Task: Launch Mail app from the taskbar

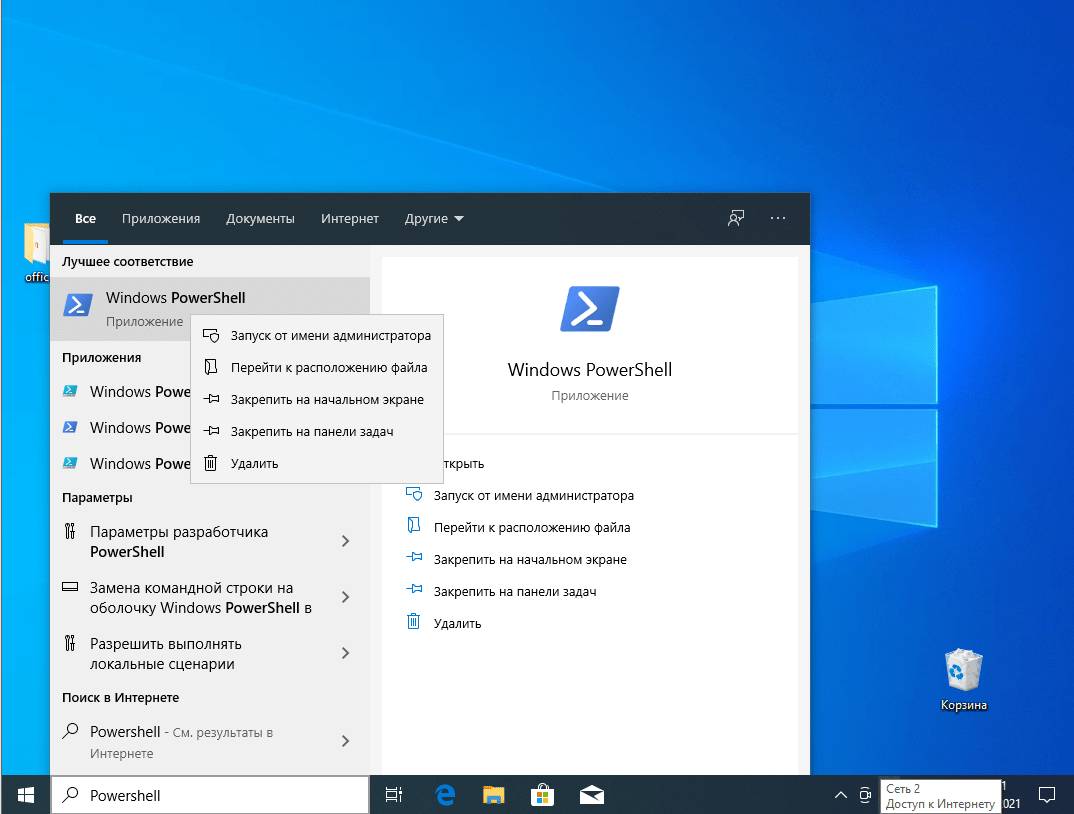Action: (591, 794)
